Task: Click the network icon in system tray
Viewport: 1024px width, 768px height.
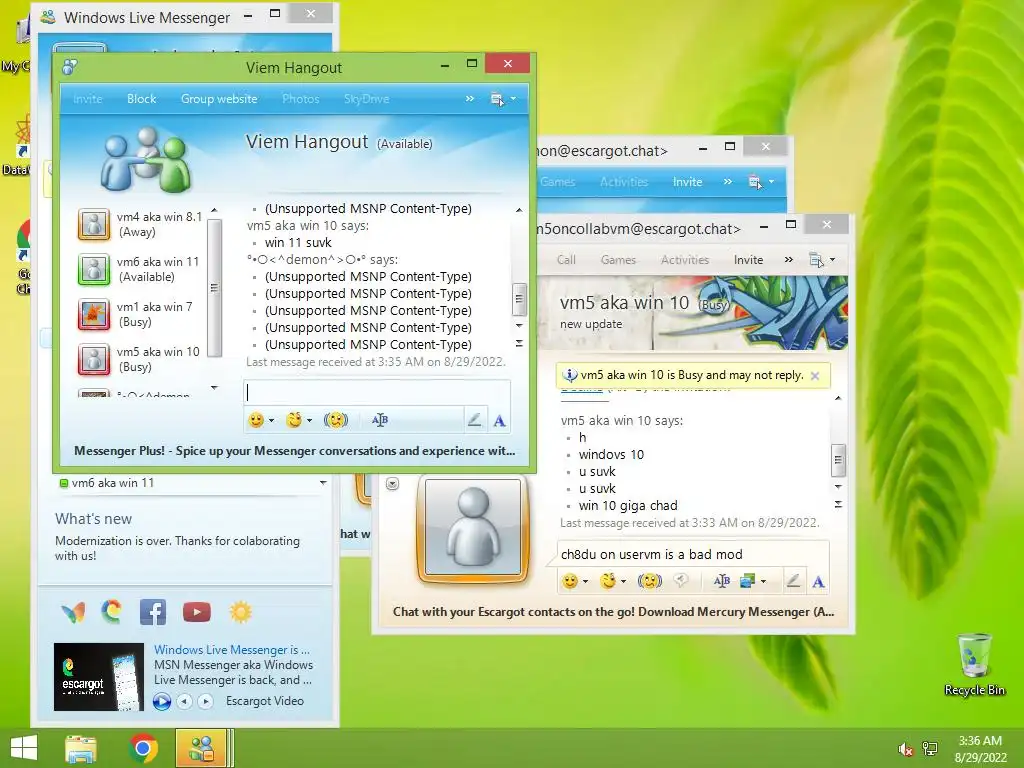Action: point(930,749)
